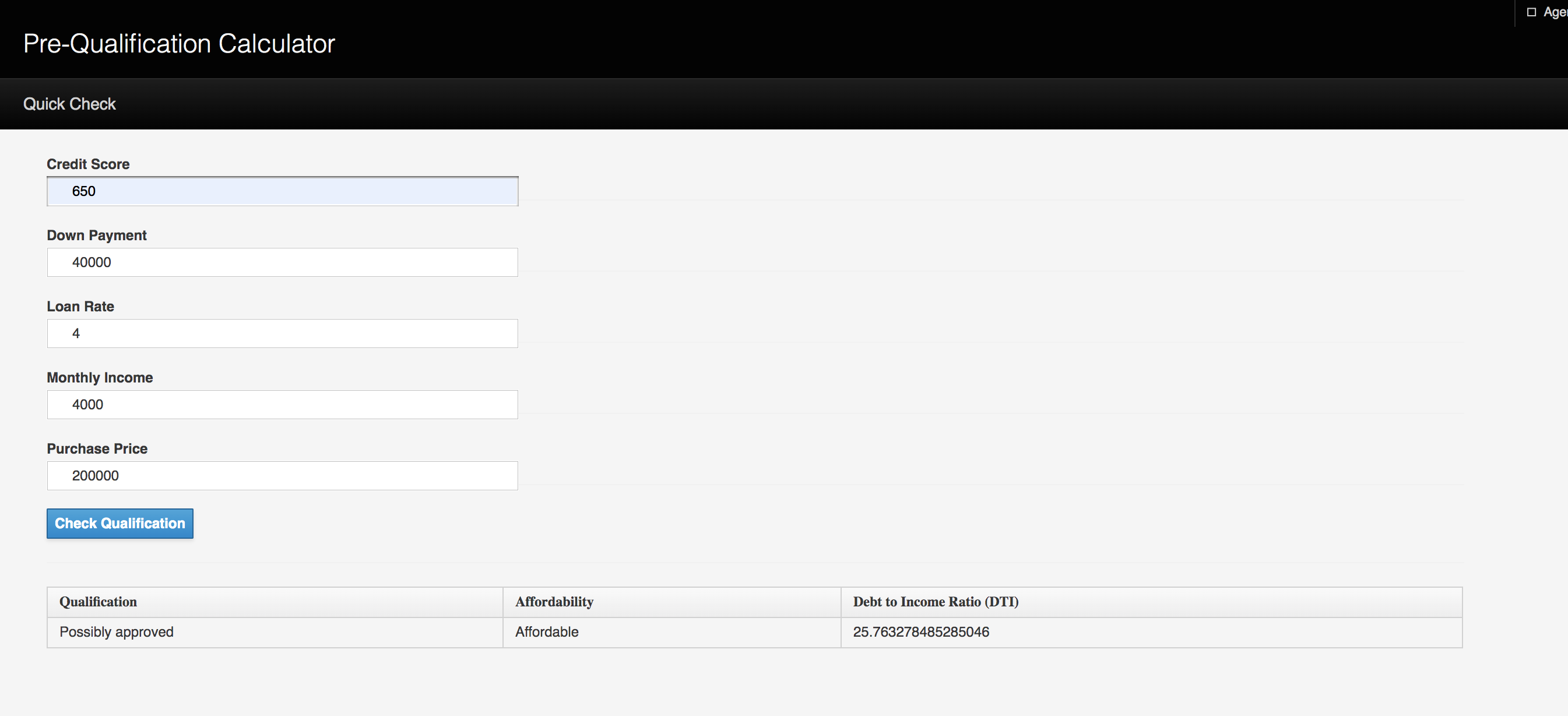
Task: Click the DTI value 25.763278485285046
Action: [x=921, y=632]
